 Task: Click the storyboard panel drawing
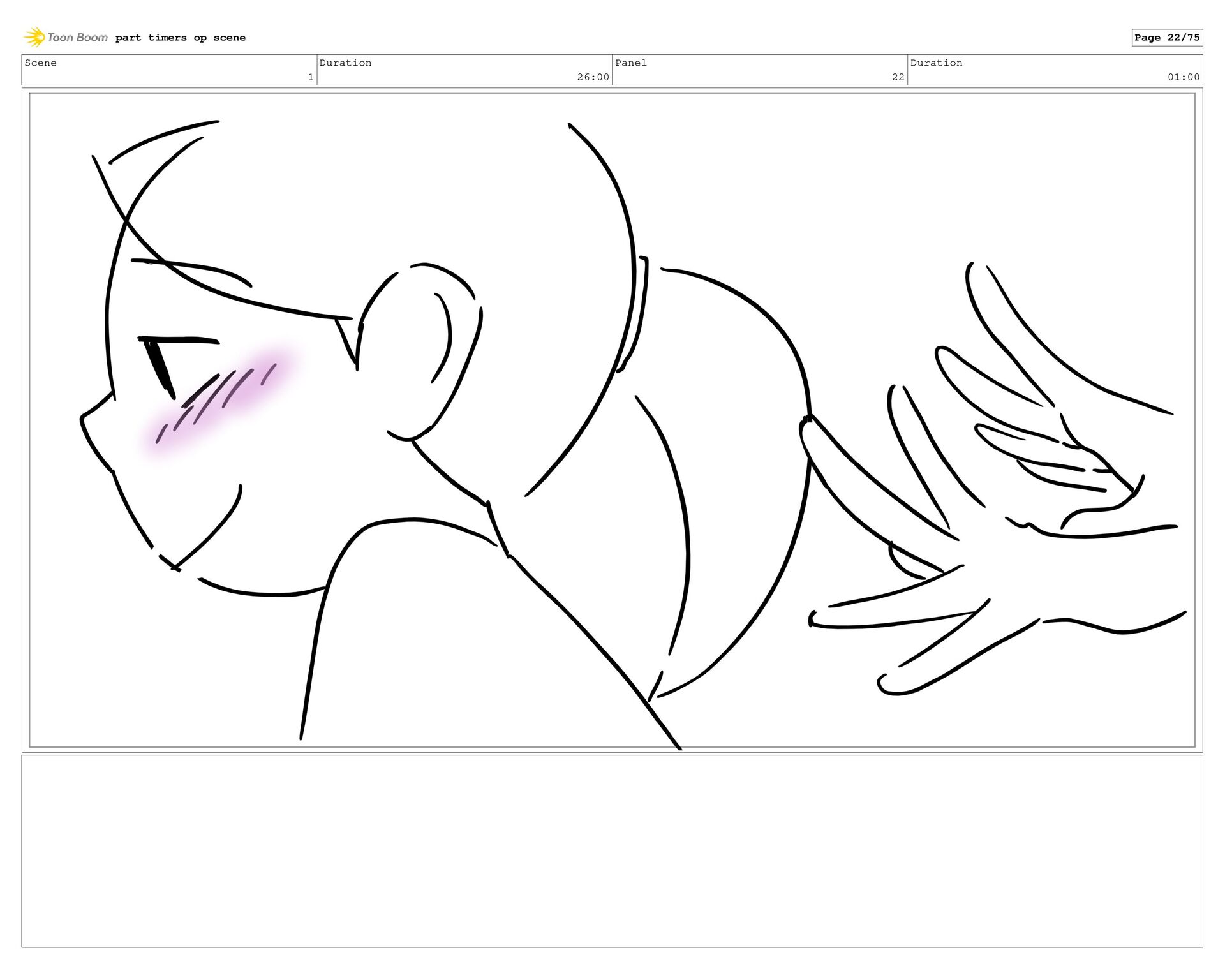612,420
